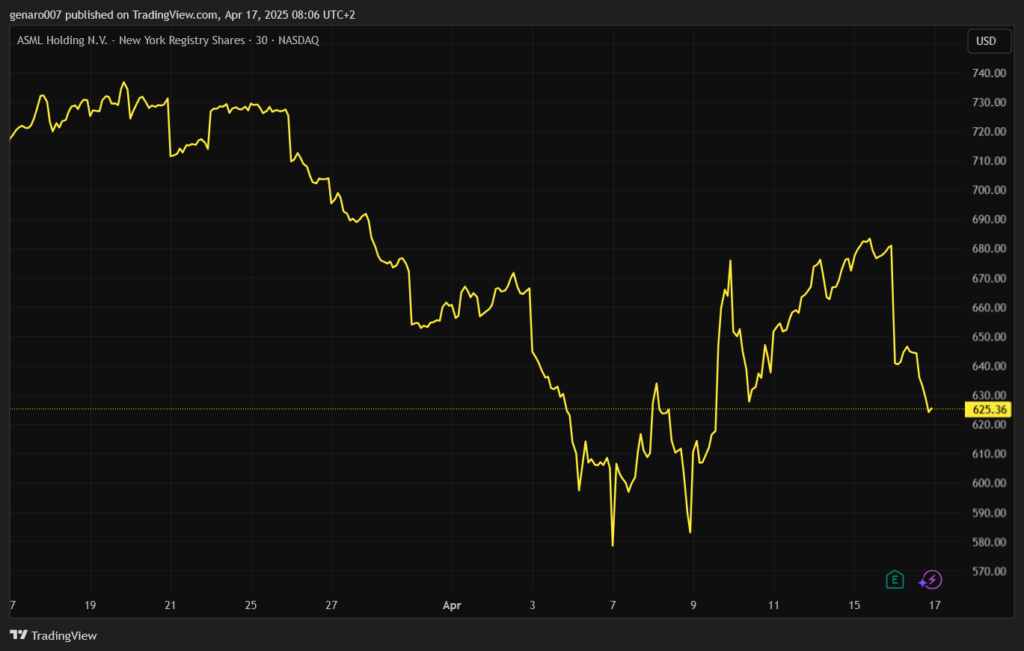Click the 27 date on time axis
The width and height of the screenshot is (1024, 651).
click(331, 605)
